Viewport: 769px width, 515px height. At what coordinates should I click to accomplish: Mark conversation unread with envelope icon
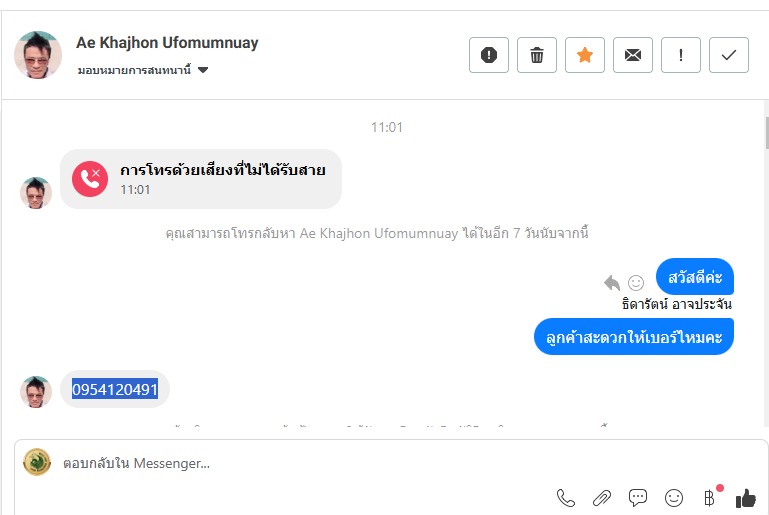(x=633, y=55)
